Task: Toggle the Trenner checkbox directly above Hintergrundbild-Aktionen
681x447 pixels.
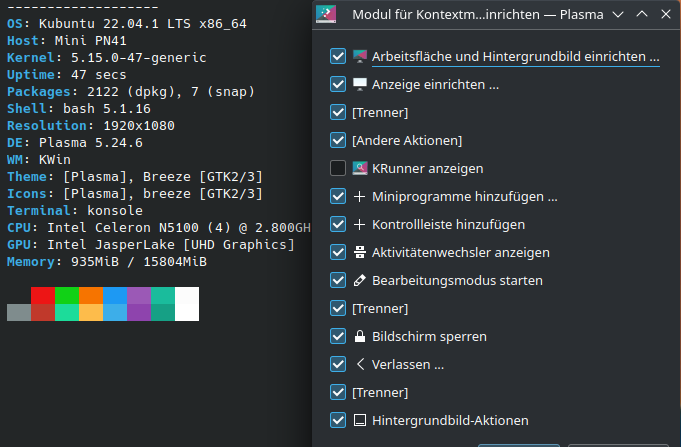Action: [338, 392]
